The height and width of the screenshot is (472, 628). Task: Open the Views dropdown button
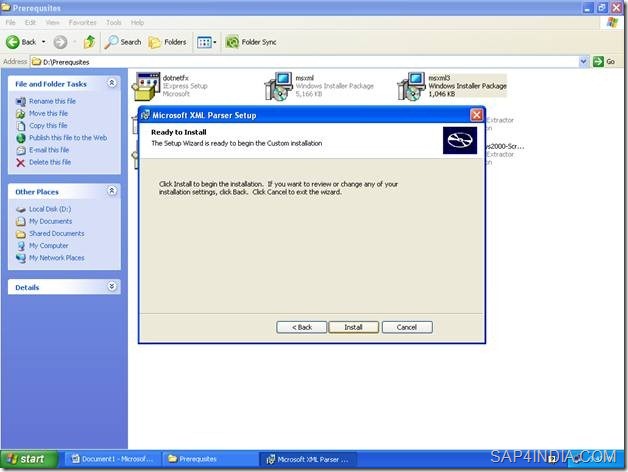[x=206, y=42]
